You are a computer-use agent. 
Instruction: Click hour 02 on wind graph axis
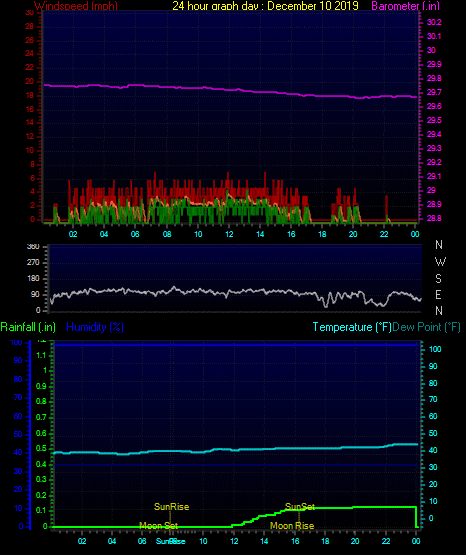73,234
